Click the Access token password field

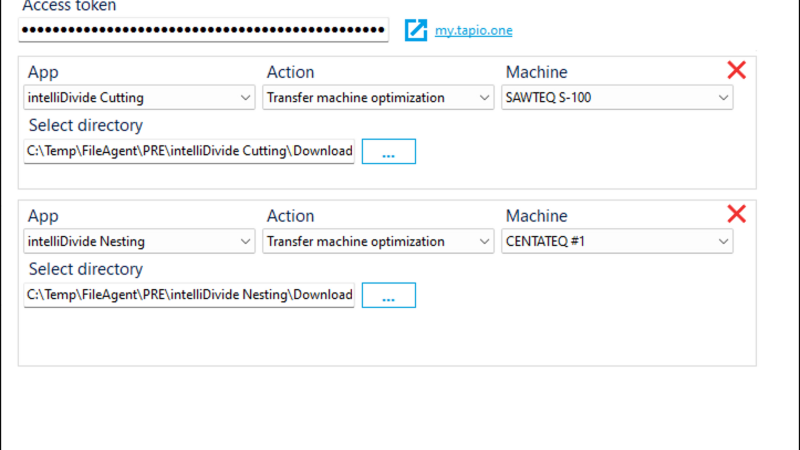coord(204,30)
